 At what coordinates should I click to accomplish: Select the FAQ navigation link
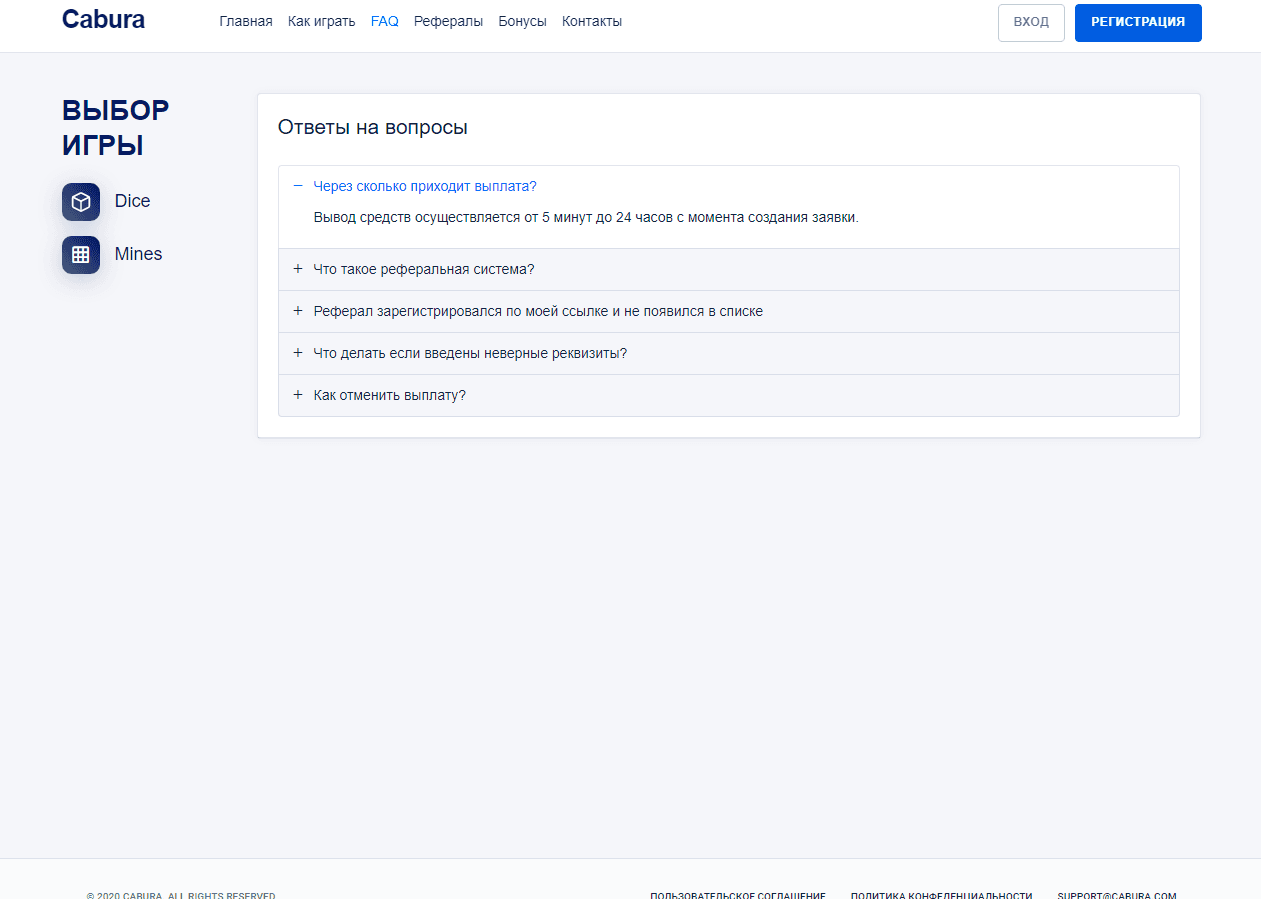pyautogui.click(x=384, y=22)
